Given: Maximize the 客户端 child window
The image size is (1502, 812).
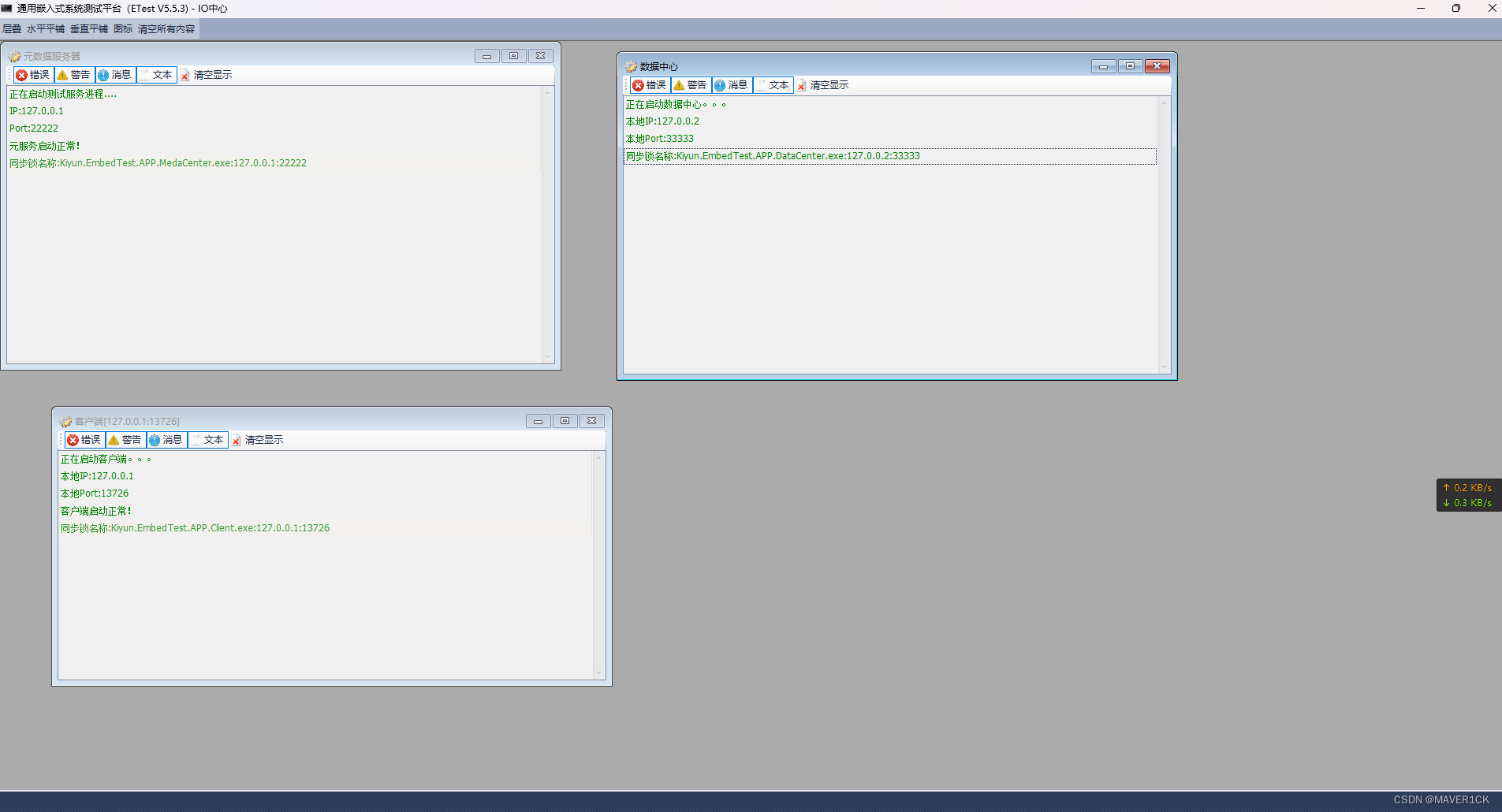Looking at the screenshot, I should click(x=565, y=421).
